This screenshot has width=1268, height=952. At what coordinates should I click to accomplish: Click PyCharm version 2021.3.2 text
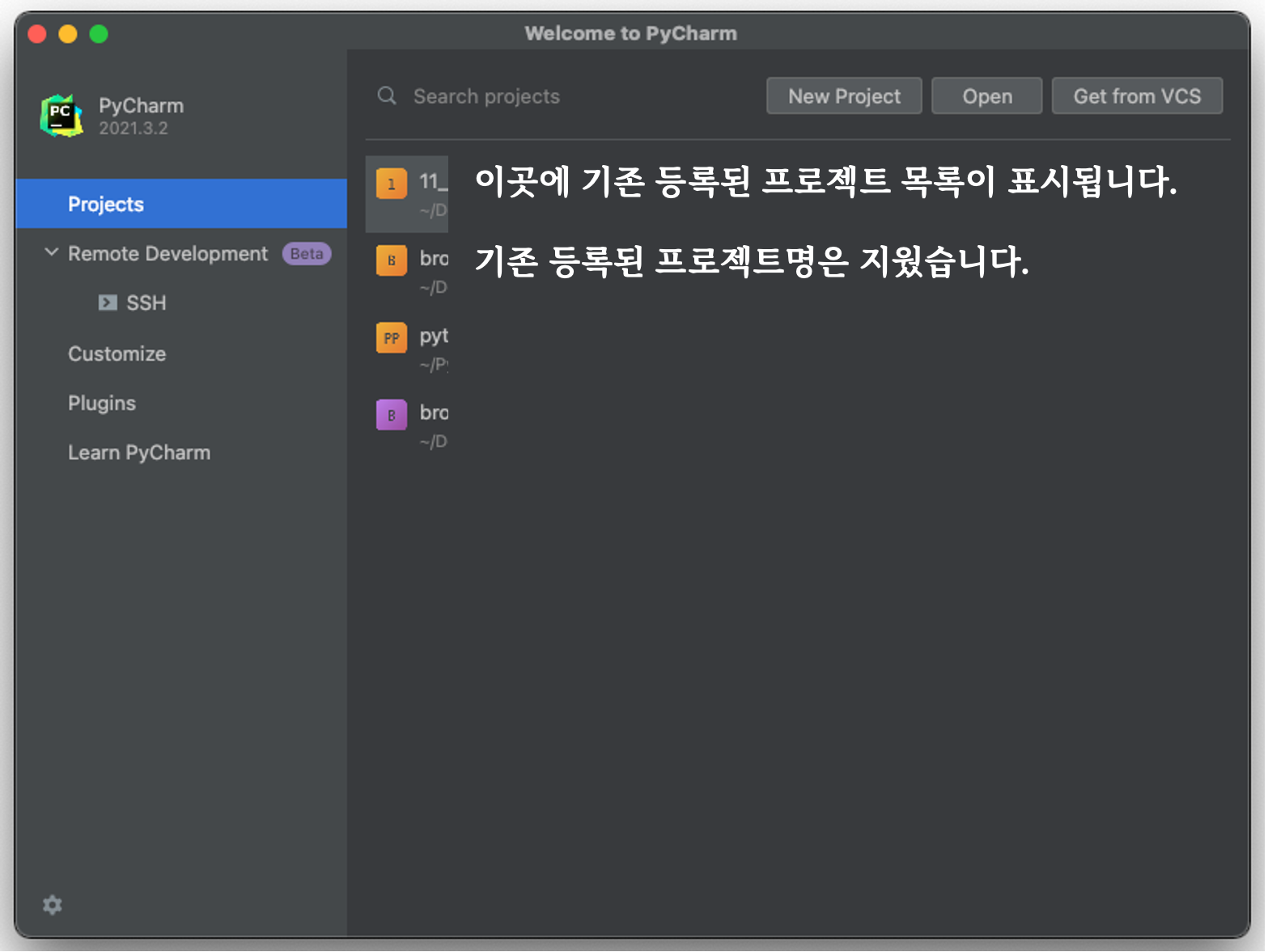click(x=134, y=128)
